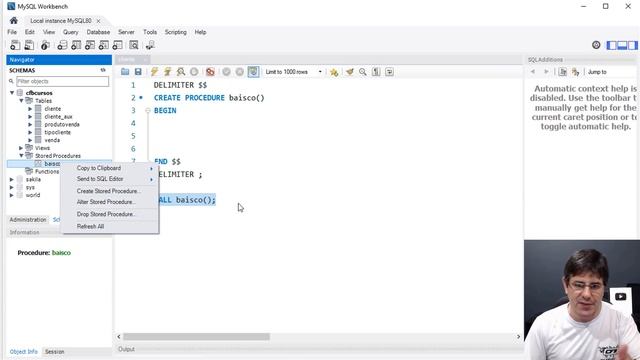Execute the statement under cursor icon
The width and height of the screenshot is (640, 360).
click(167, 72)
